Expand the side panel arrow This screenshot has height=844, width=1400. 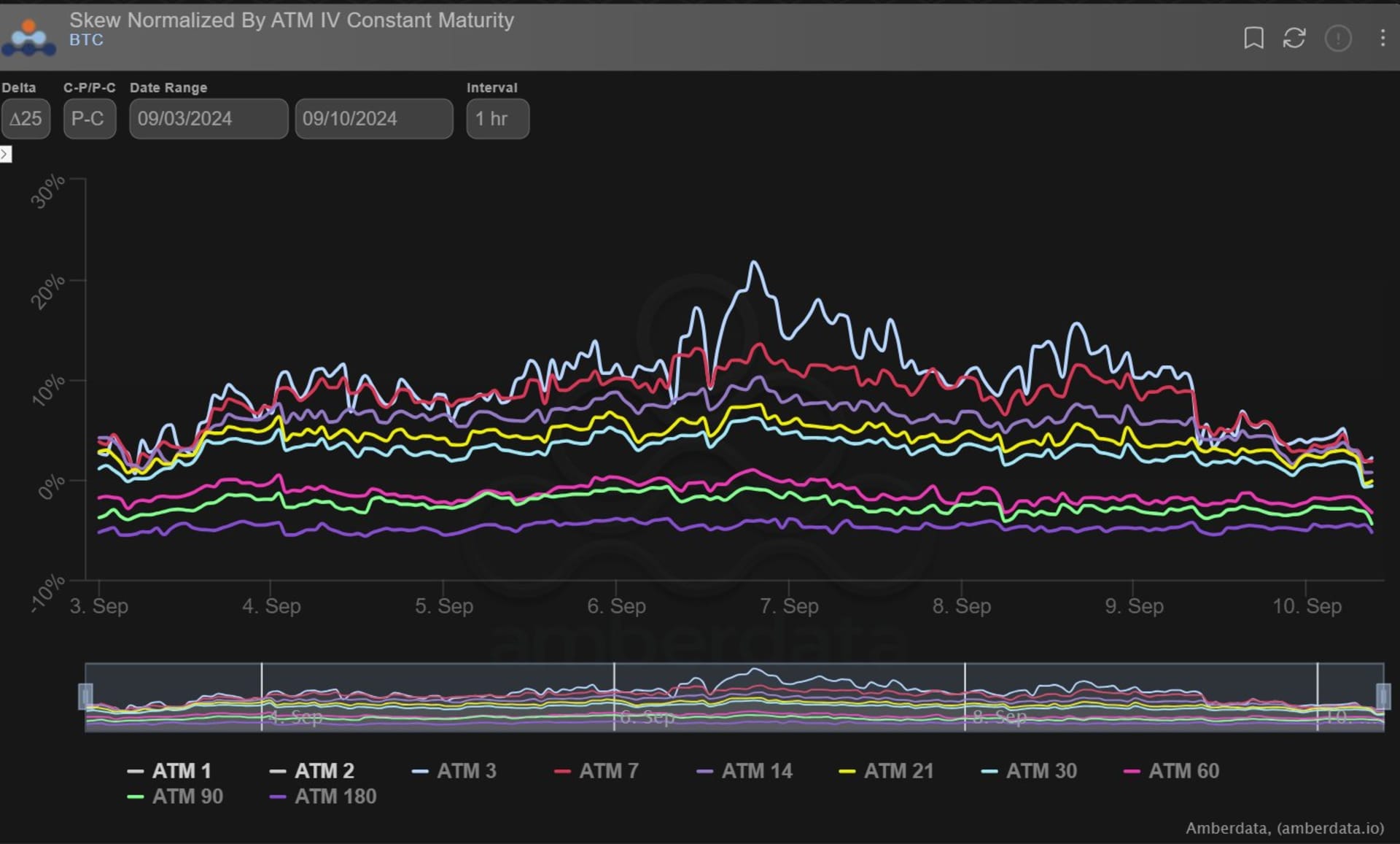[x=5, y=154]
